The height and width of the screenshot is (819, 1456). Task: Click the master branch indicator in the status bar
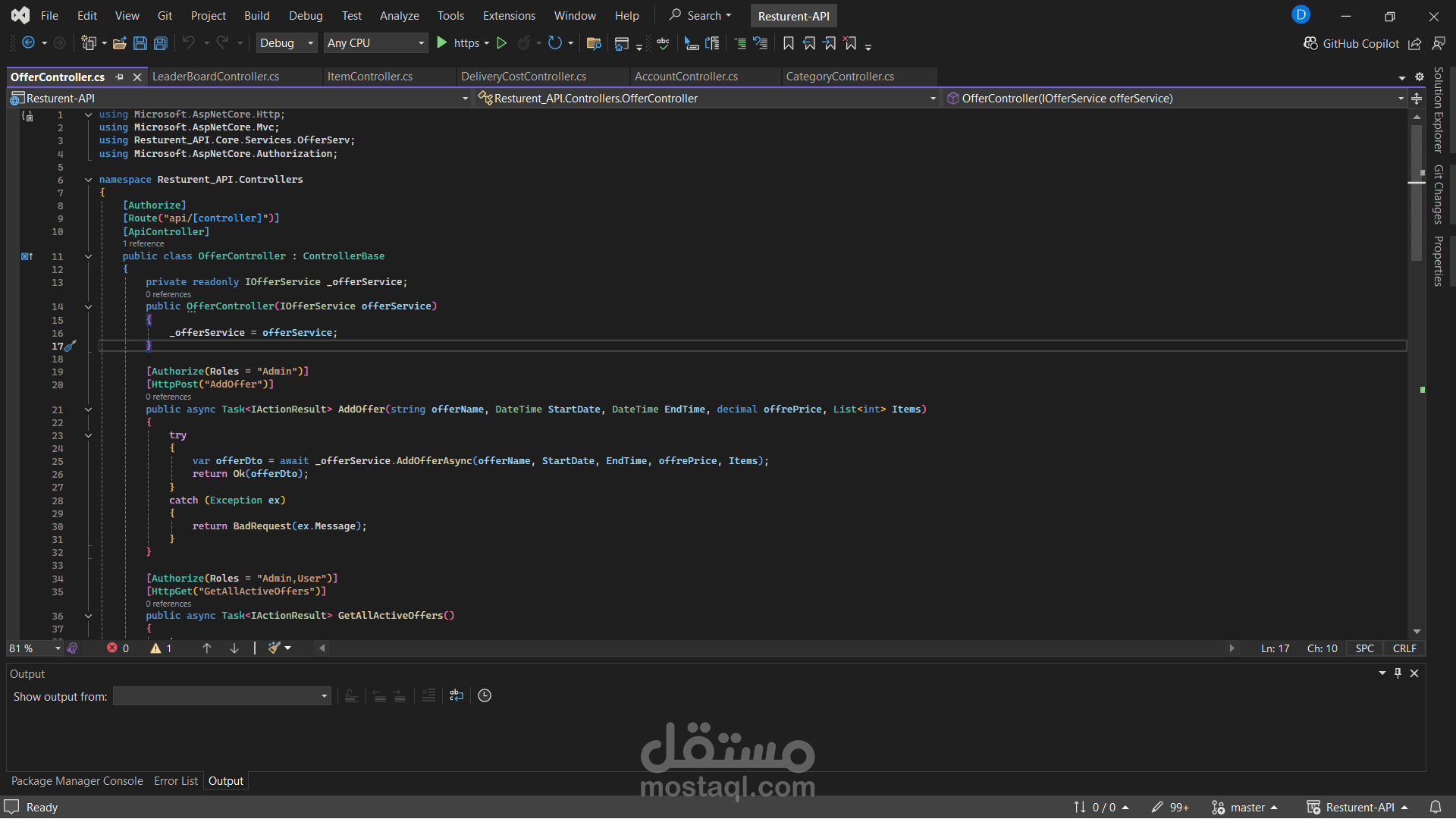[1244, 808]
